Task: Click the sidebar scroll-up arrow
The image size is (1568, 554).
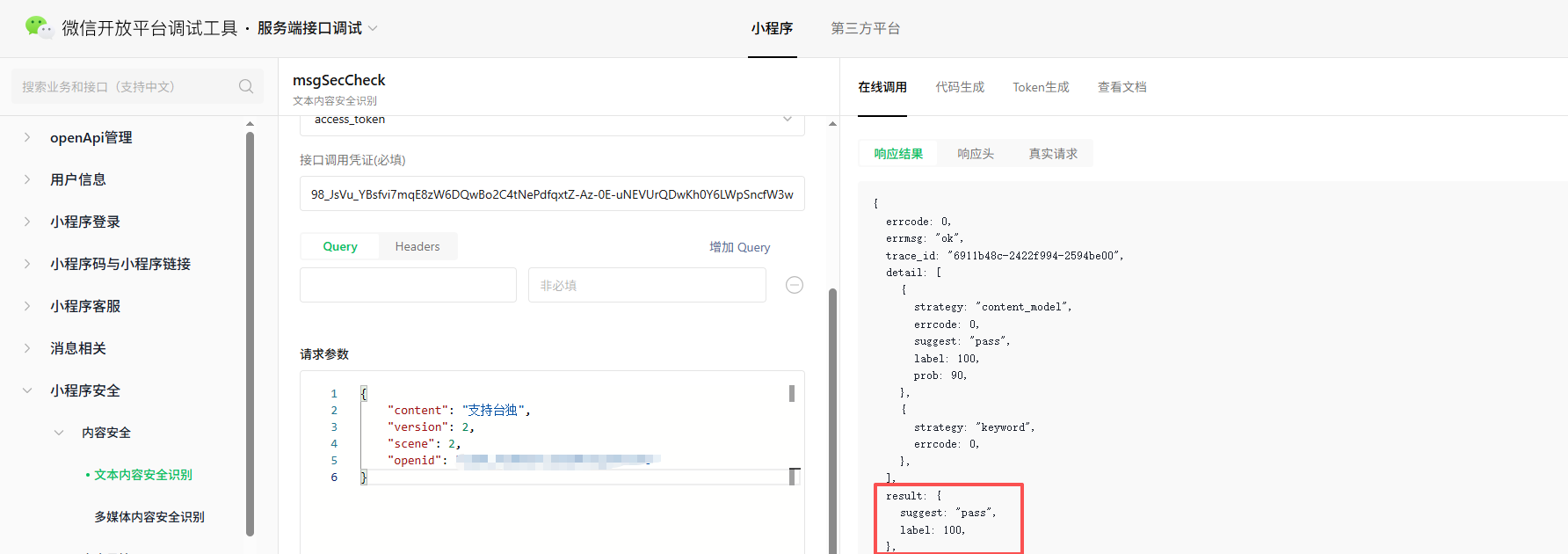Action: [x=250, y=124]
